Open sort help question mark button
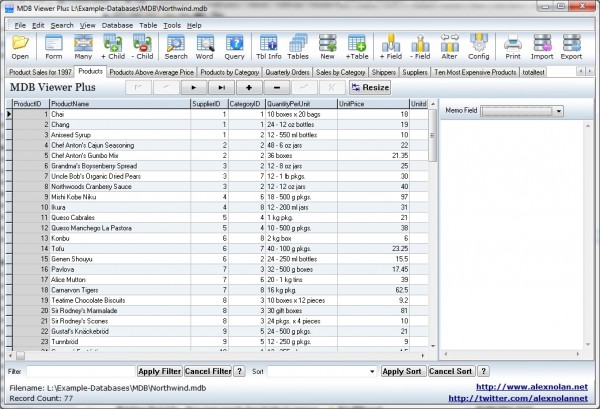The width and height of the screenshot is (600, 409). tap(483, 371)
